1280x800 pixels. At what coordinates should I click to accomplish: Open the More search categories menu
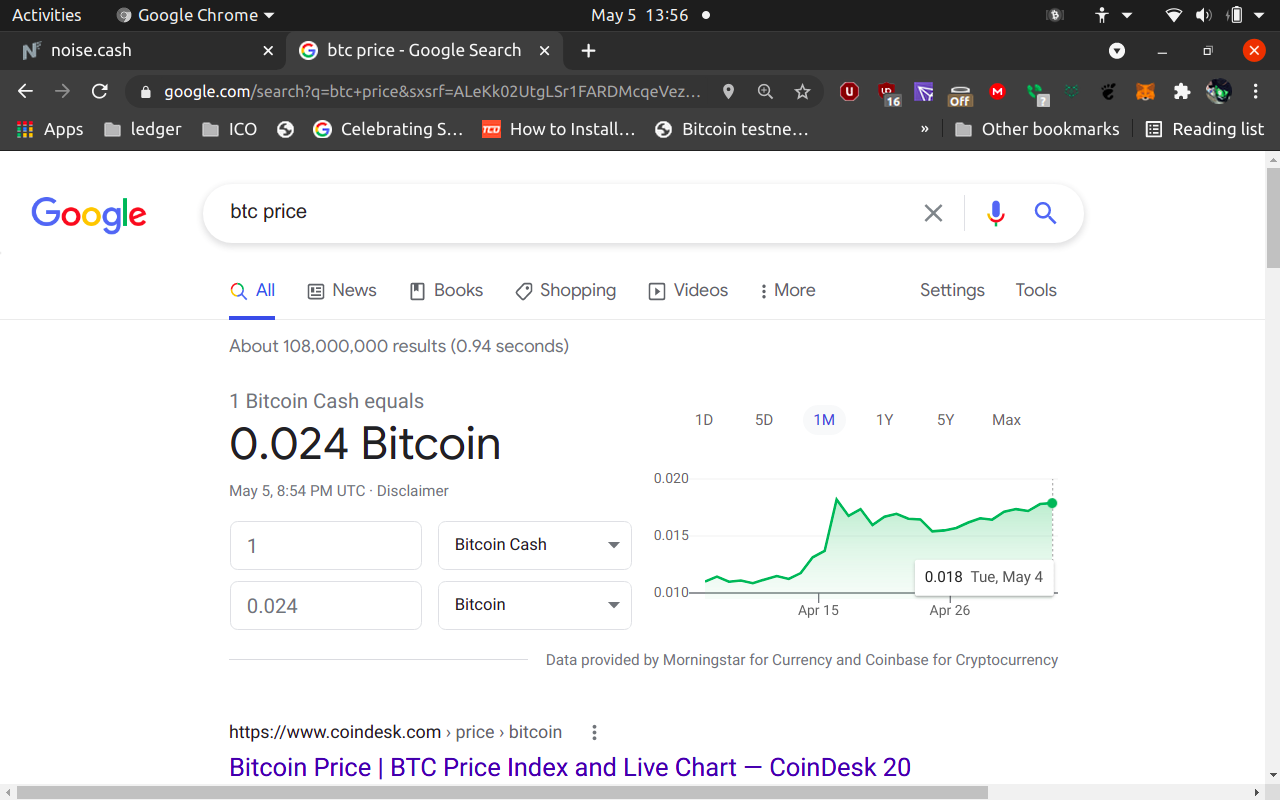tap(787, 290)
